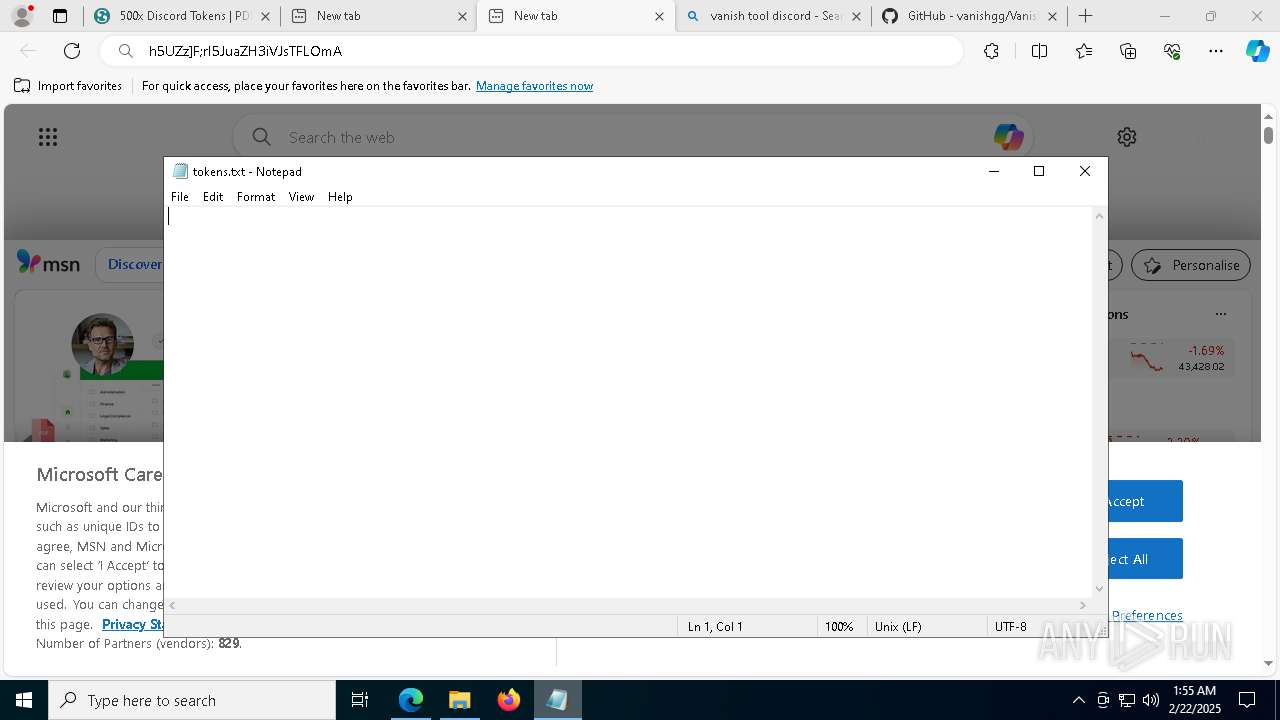Image resolution: width=1280 pixels, height=720 pixels.
Task: Open the Windows Start menu
Action: (24, 700)
